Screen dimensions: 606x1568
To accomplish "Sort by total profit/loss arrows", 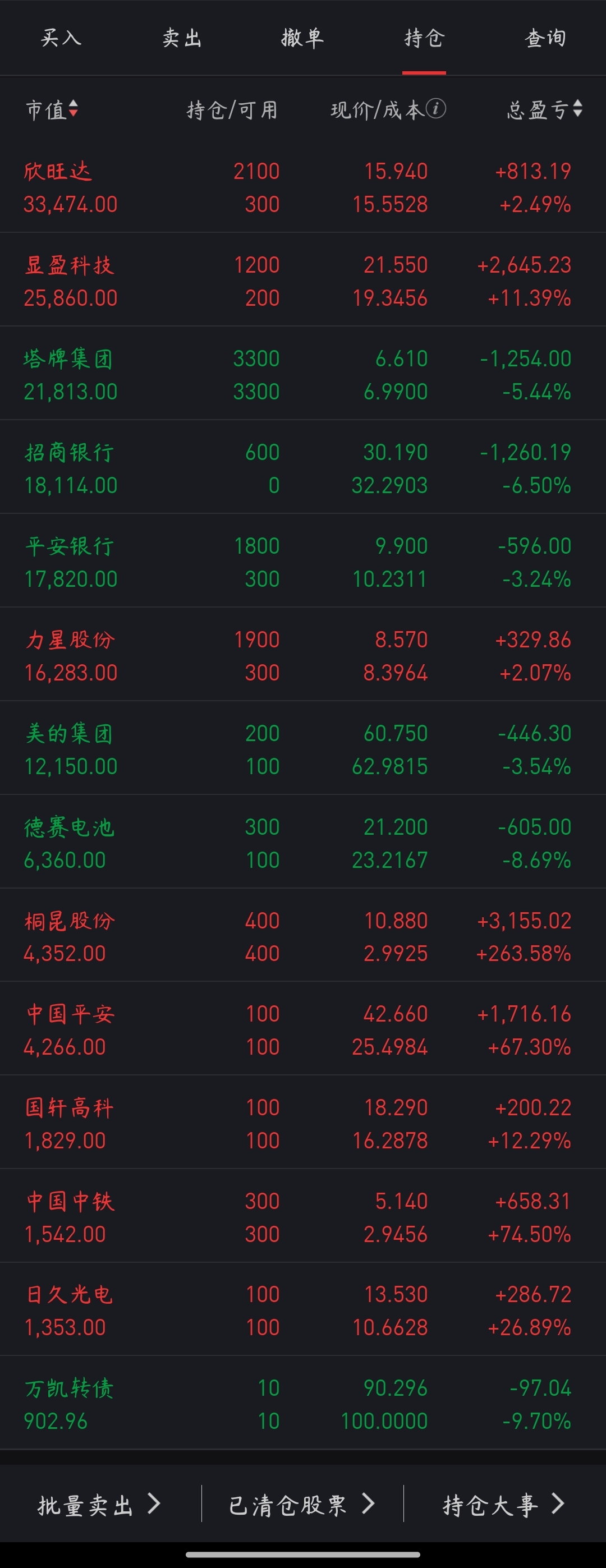I will coord(577,109).
